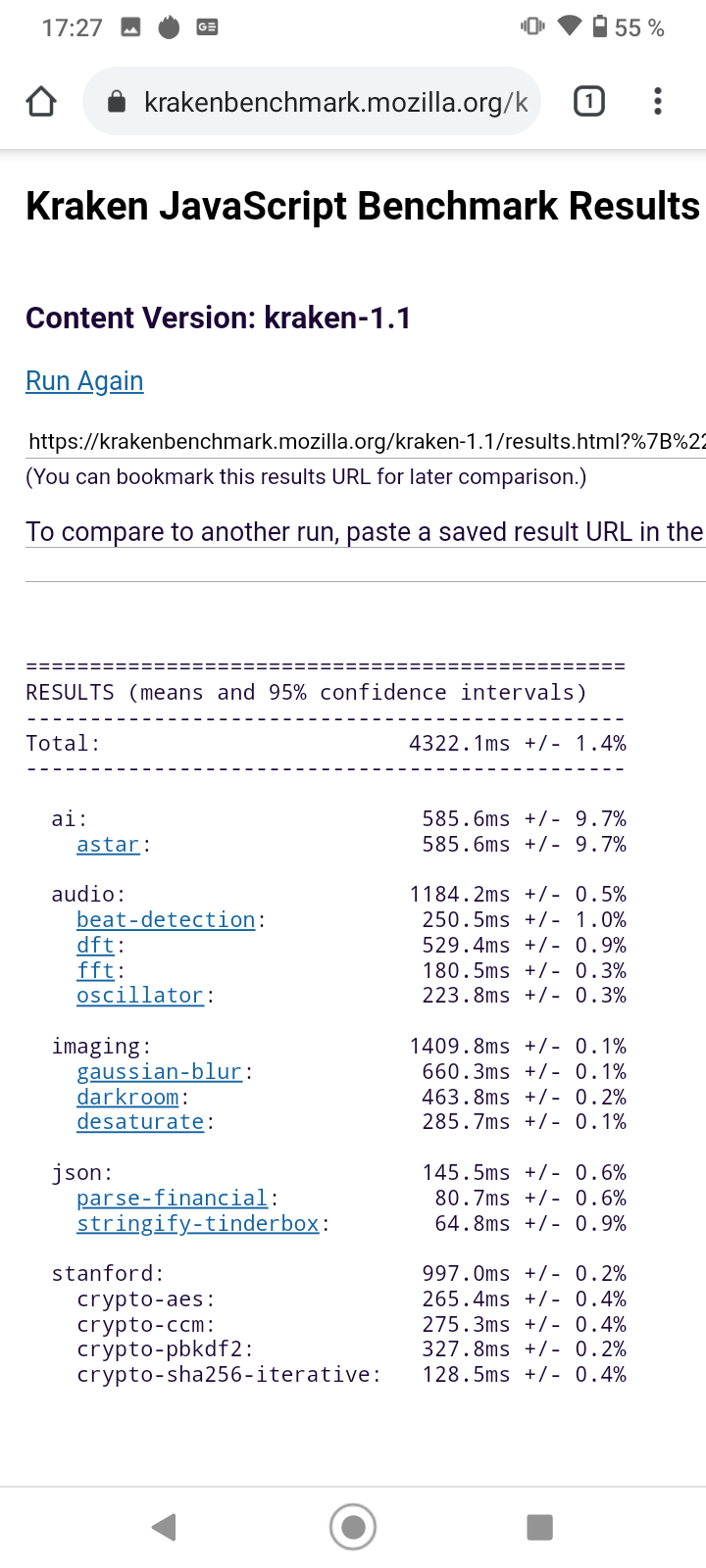Click the Run Again link
706x1568 pixels.
84,381
